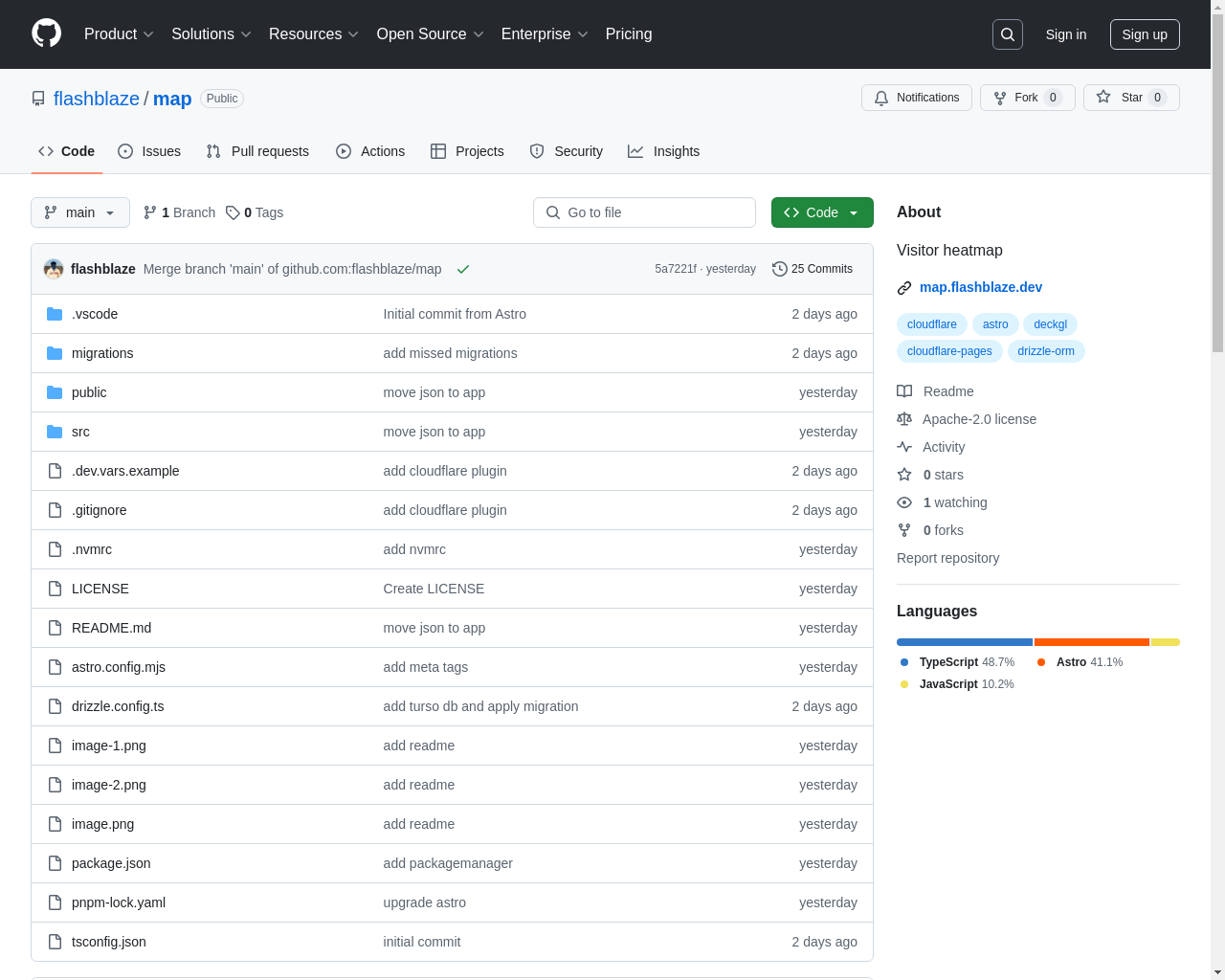Click the book icon beside Readme

point(904,391)
